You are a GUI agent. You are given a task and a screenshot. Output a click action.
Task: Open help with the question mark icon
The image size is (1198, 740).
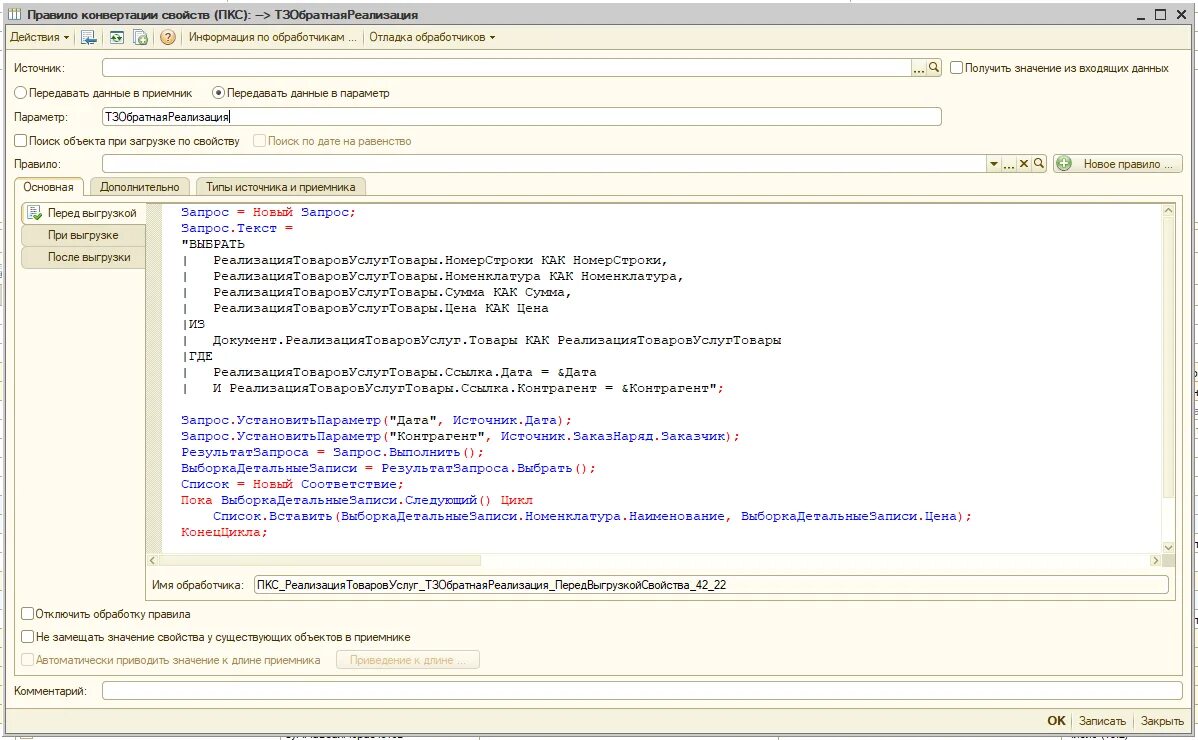168,37
